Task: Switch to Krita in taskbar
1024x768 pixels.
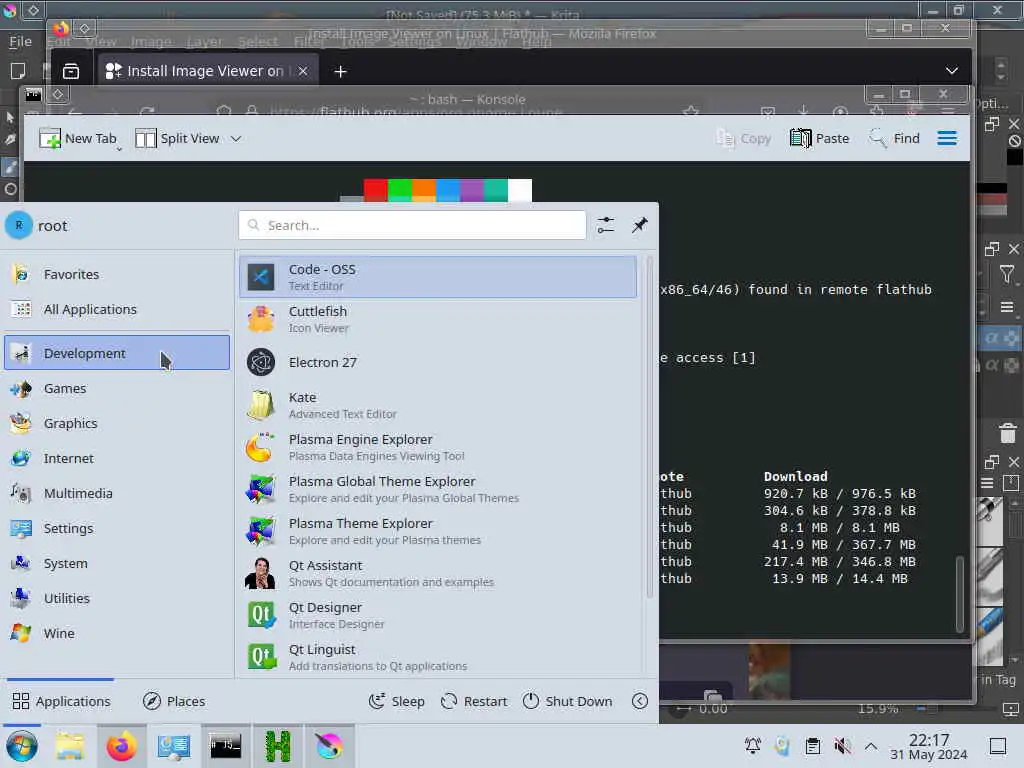Action: 329,746
